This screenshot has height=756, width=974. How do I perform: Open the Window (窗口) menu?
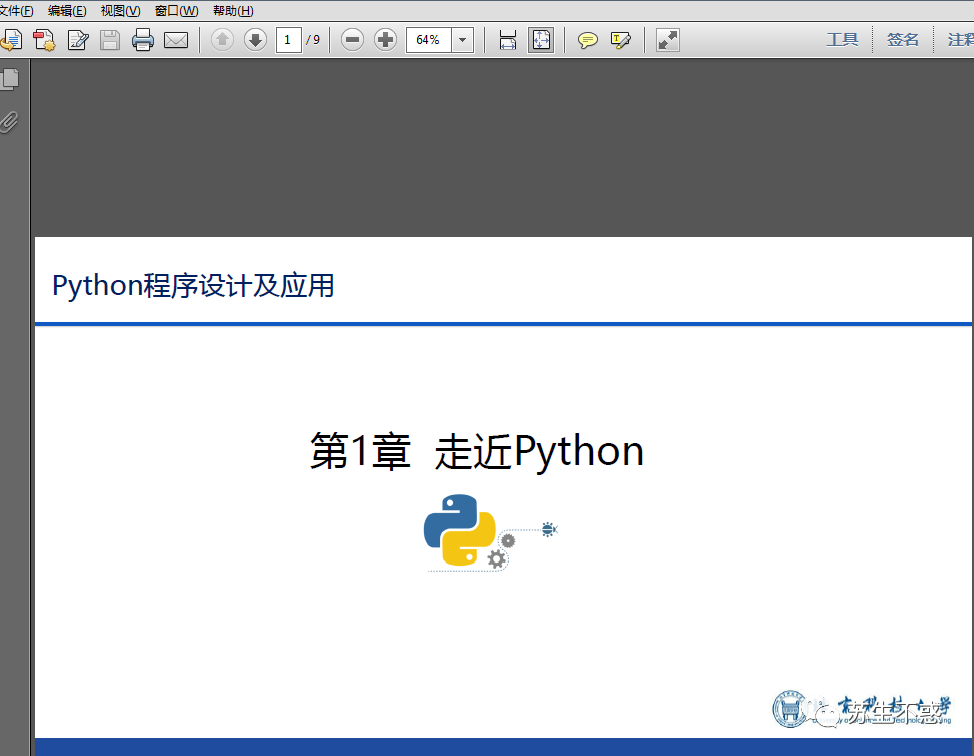pos(176,11)
